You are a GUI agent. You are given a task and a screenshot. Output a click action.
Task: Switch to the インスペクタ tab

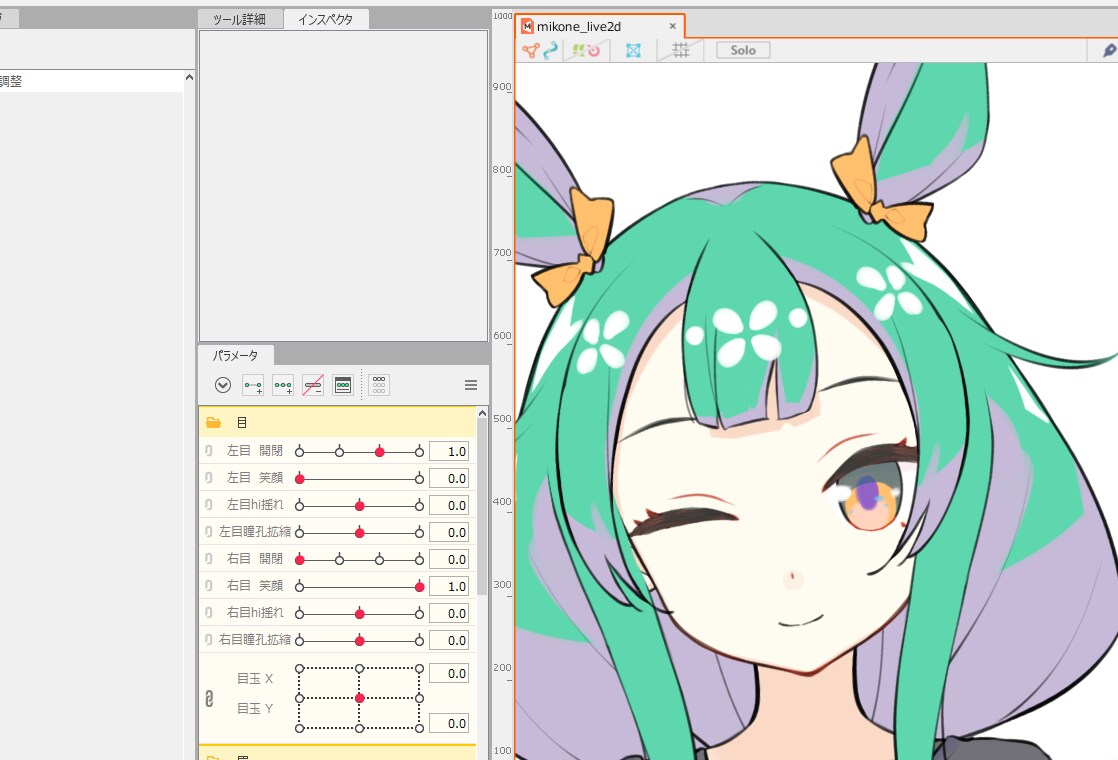pos(326,19)
